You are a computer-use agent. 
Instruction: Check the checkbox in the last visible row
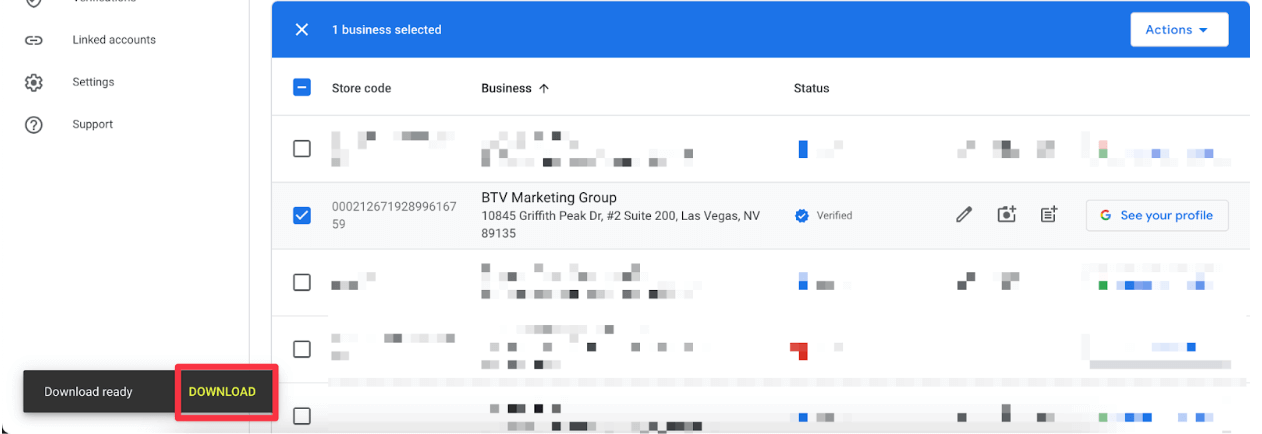(x=302, y=416)
